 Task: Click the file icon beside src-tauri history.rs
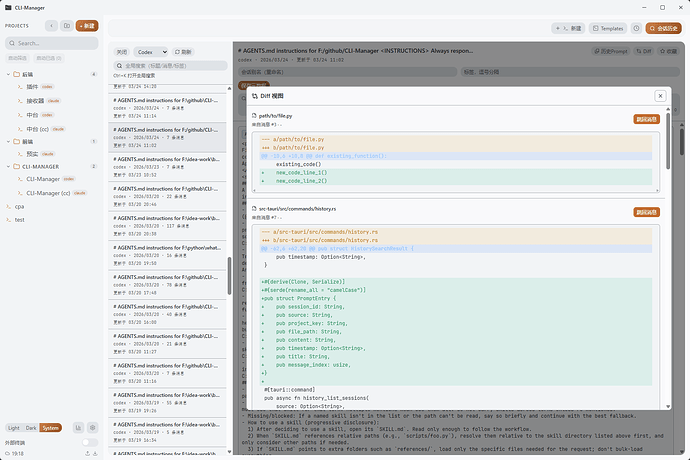coord(254,209)
